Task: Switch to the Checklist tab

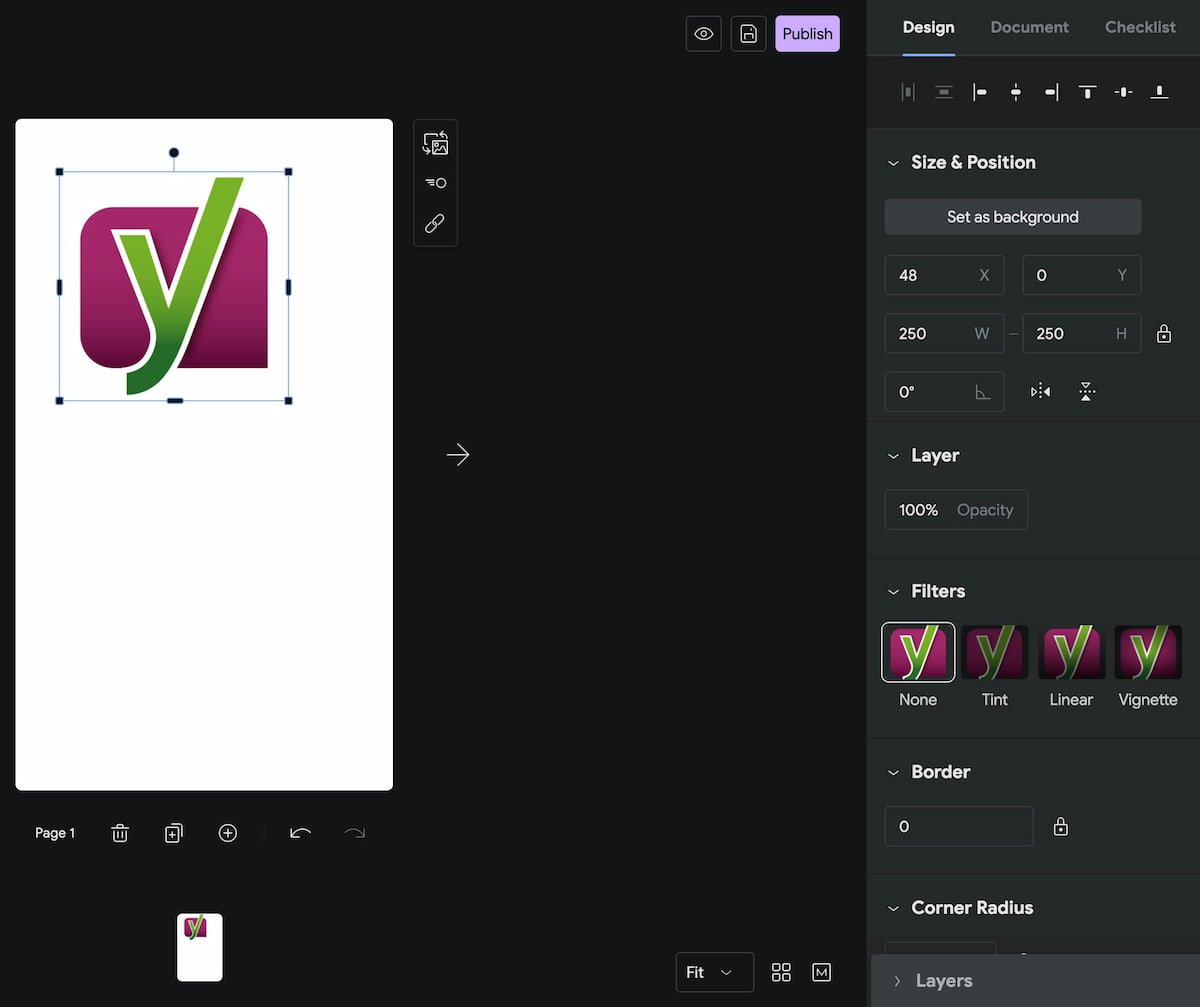Action: (x=1140, y=27)
